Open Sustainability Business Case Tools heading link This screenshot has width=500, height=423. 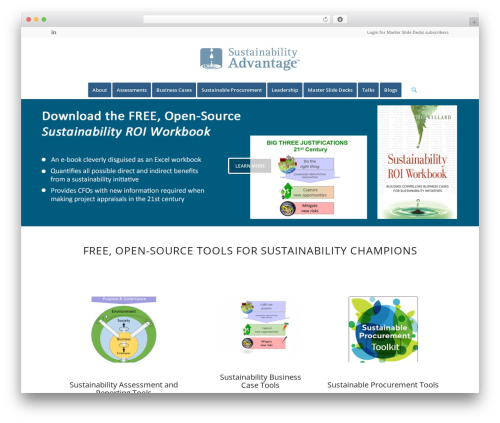coord(260,381)
